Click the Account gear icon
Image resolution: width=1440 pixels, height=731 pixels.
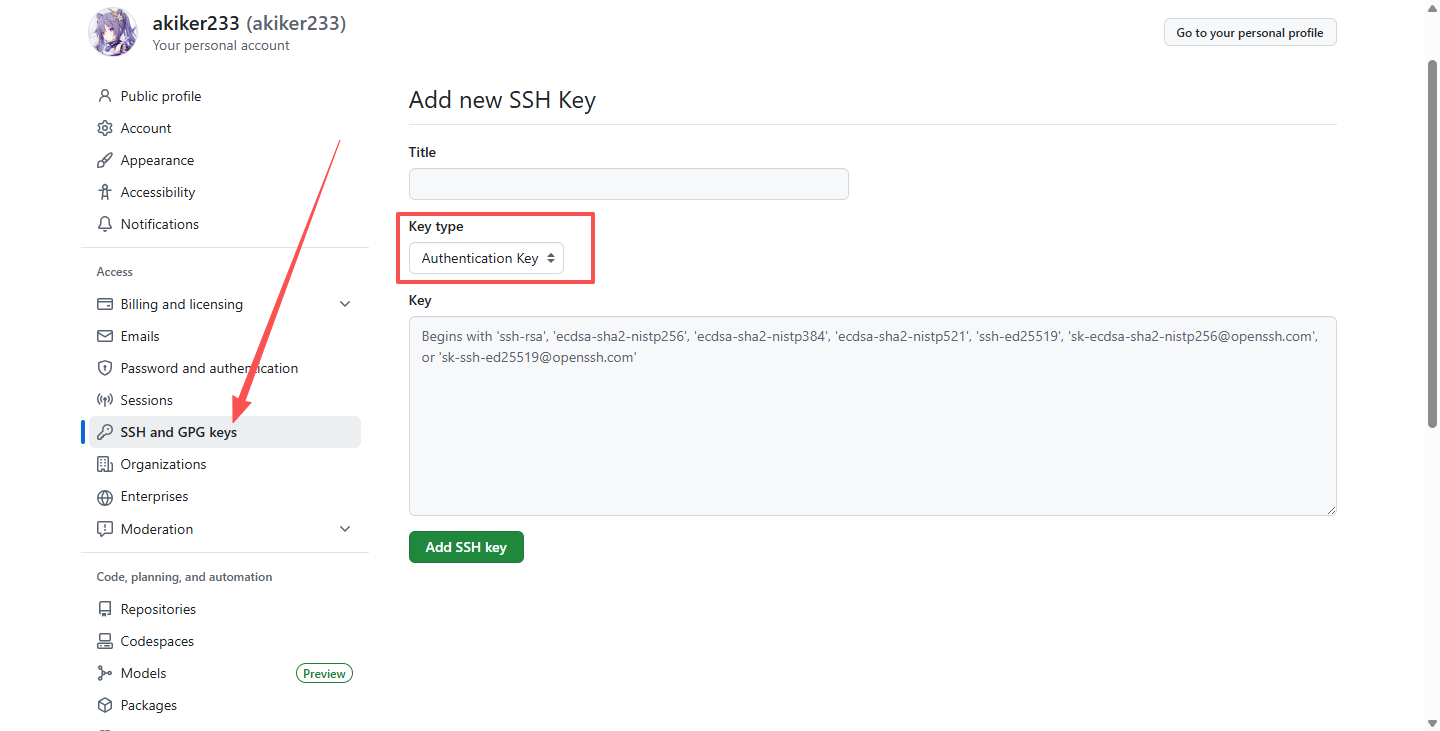(104, 128)
